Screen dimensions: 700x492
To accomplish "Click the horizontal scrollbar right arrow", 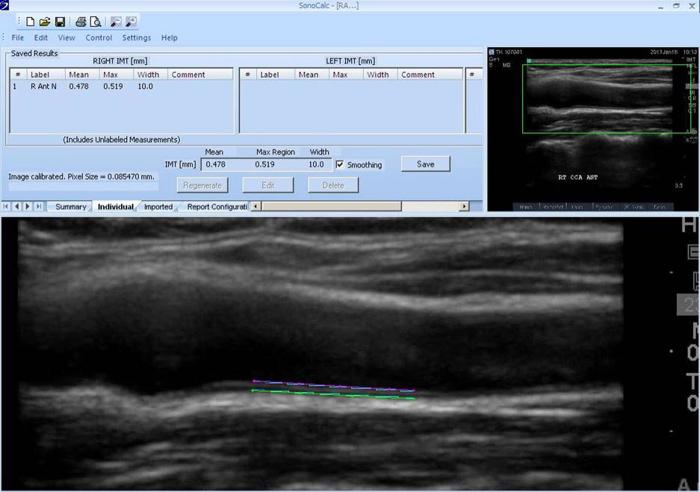I will [x=464, y=207].
